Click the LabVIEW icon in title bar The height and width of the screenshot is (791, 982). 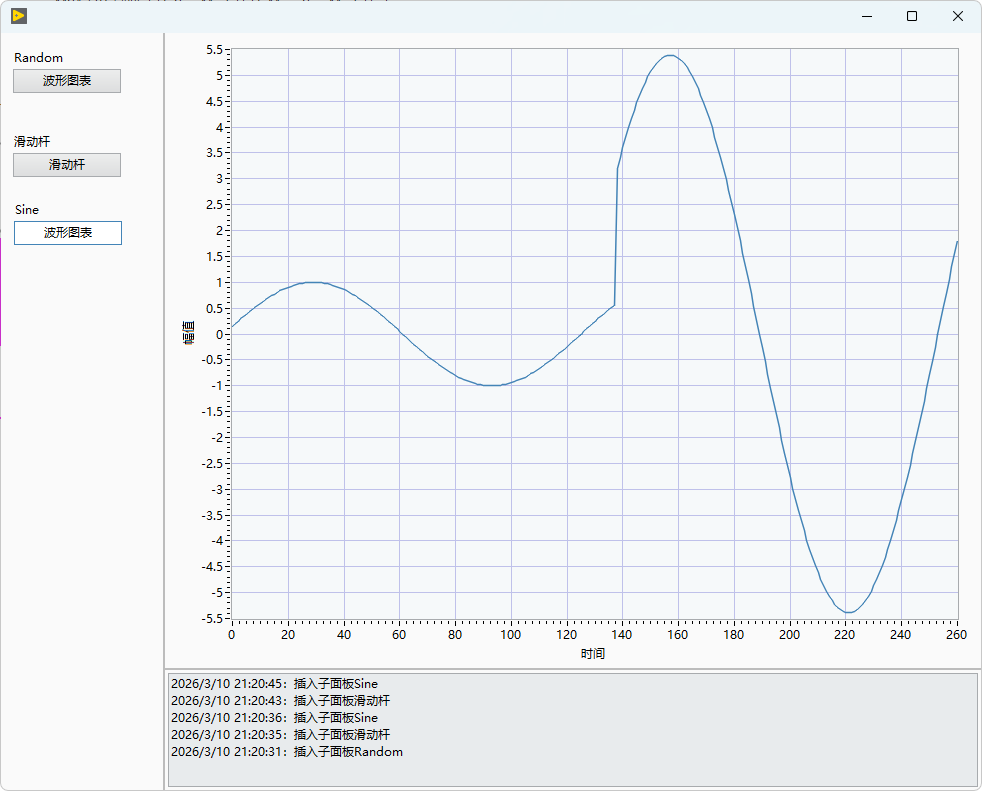click(19, 16)
